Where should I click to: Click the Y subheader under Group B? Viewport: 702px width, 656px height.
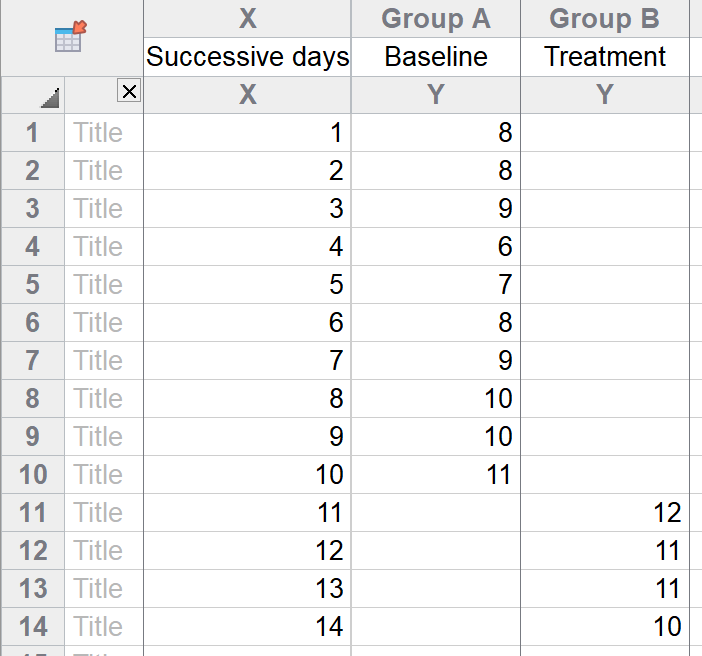click(x=604, y=94)
